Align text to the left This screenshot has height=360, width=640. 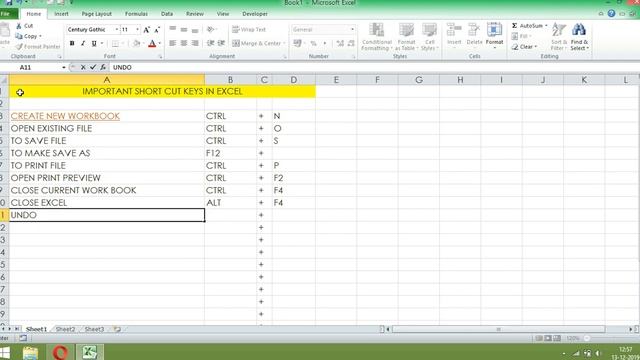[173, 43]
